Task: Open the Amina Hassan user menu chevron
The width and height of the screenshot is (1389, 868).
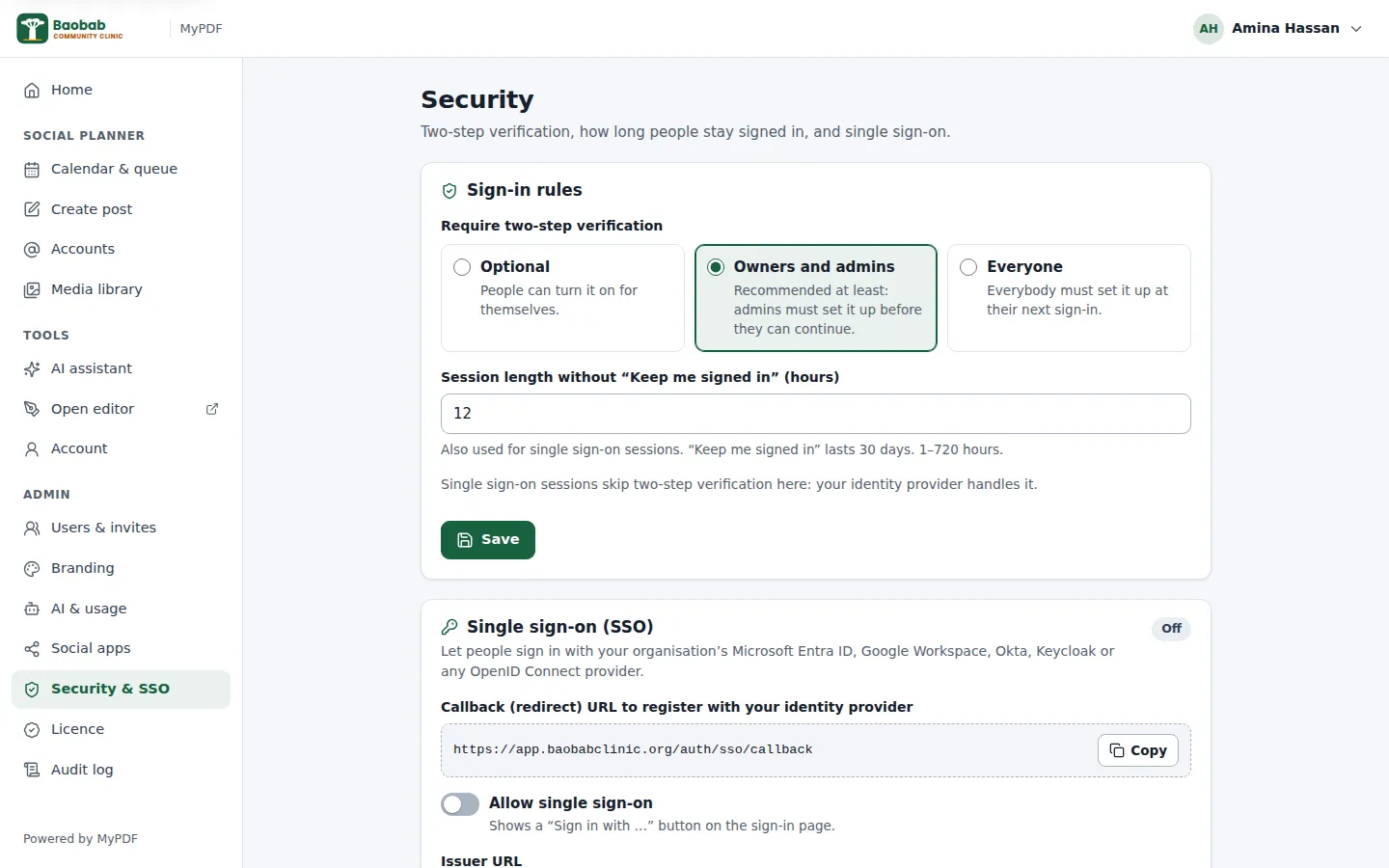Action: (x=1356, y=29)
